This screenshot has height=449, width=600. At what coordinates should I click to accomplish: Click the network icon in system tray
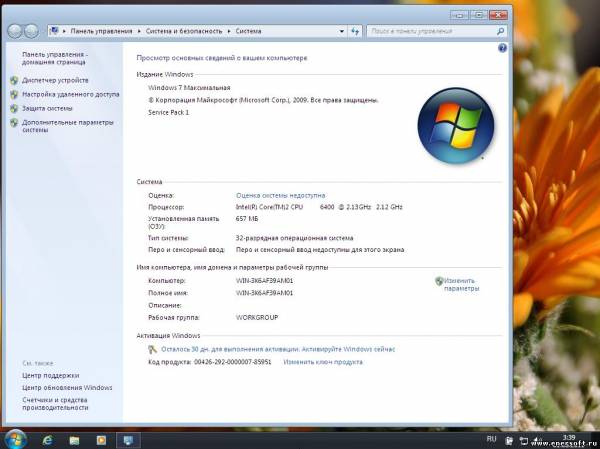[x=523, y=441]
